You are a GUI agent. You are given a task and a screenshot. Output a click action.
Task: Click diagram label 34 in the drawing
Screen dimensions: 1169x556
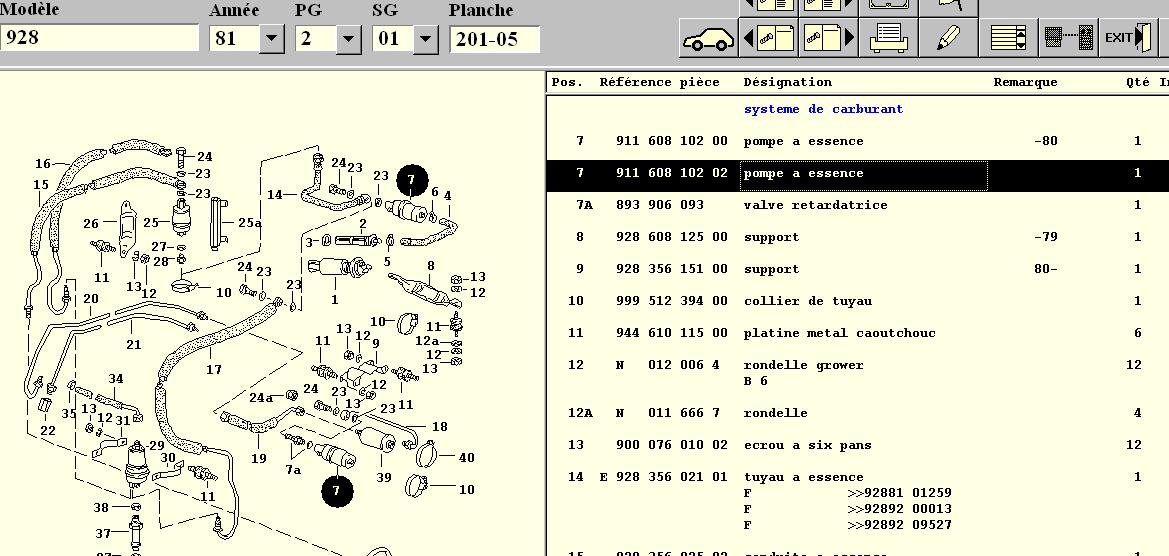116,379
